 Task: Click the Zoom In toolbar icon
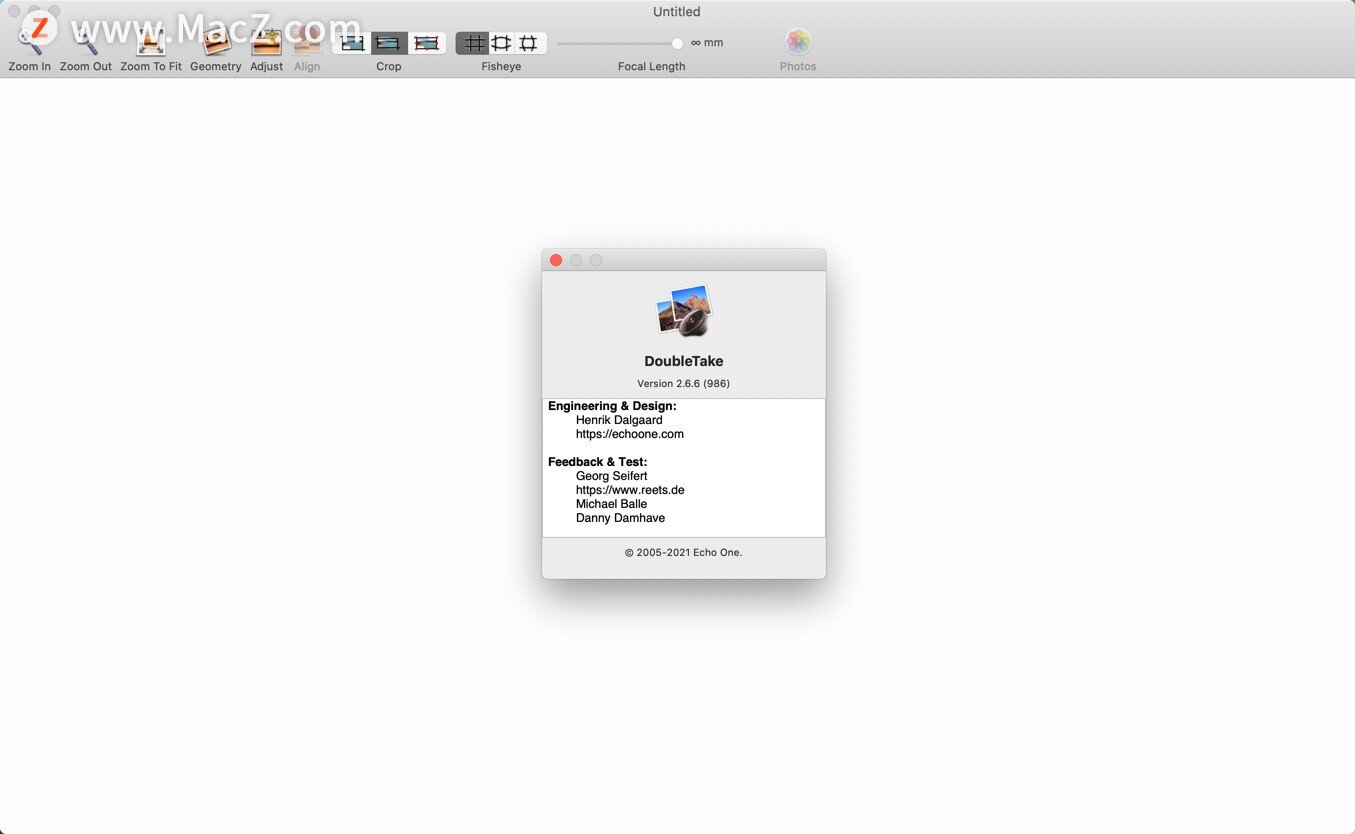[30, 42]
